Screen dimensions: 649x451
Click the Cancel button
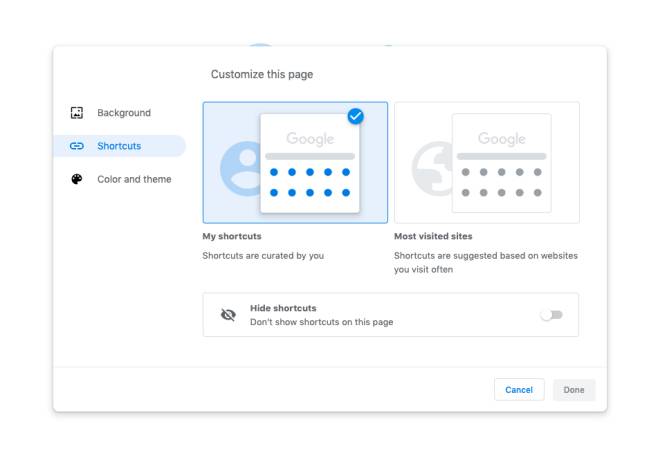(519, 390)
